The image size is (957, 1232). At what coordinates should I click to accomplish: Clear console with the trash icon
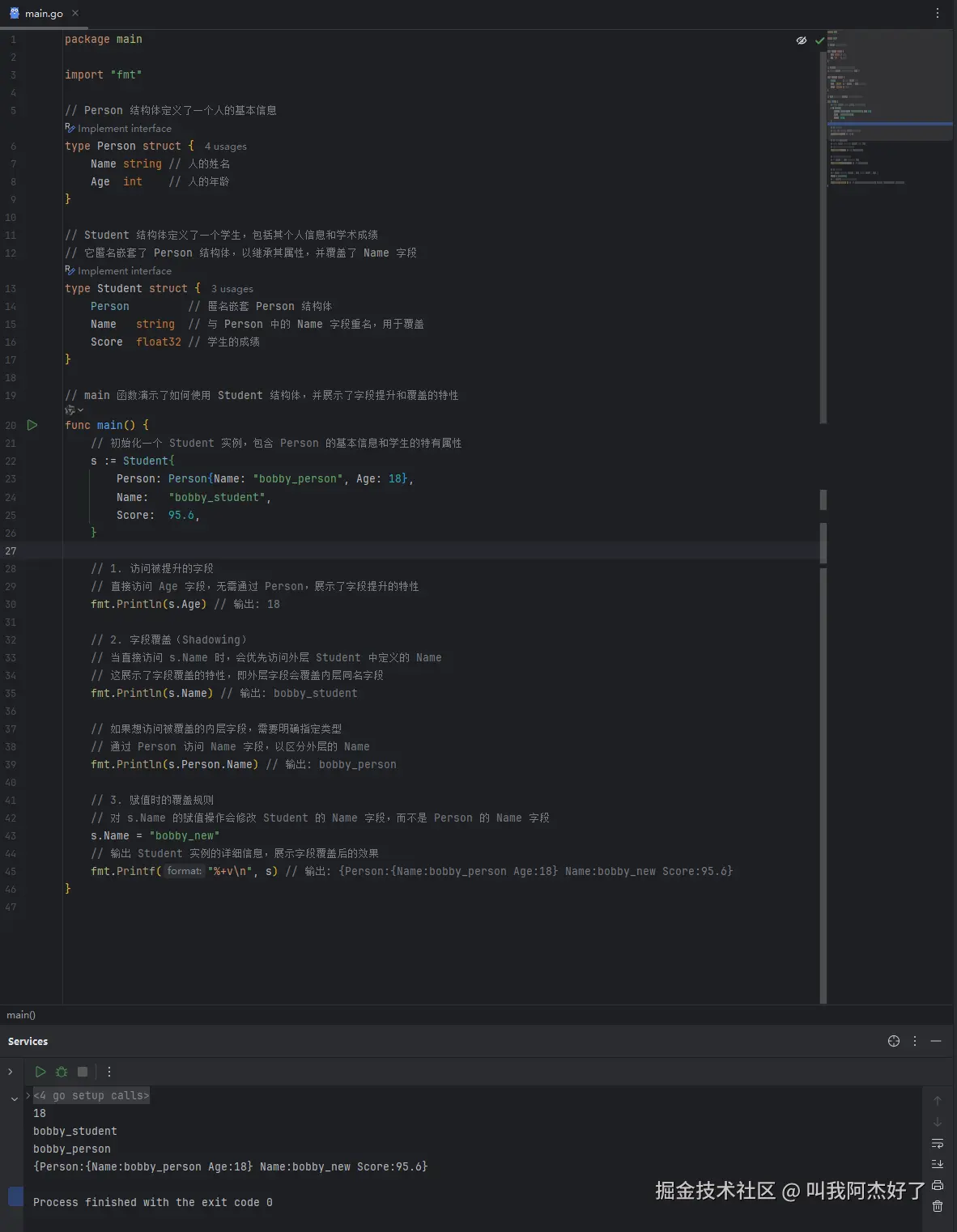[x=938, y=1206]
